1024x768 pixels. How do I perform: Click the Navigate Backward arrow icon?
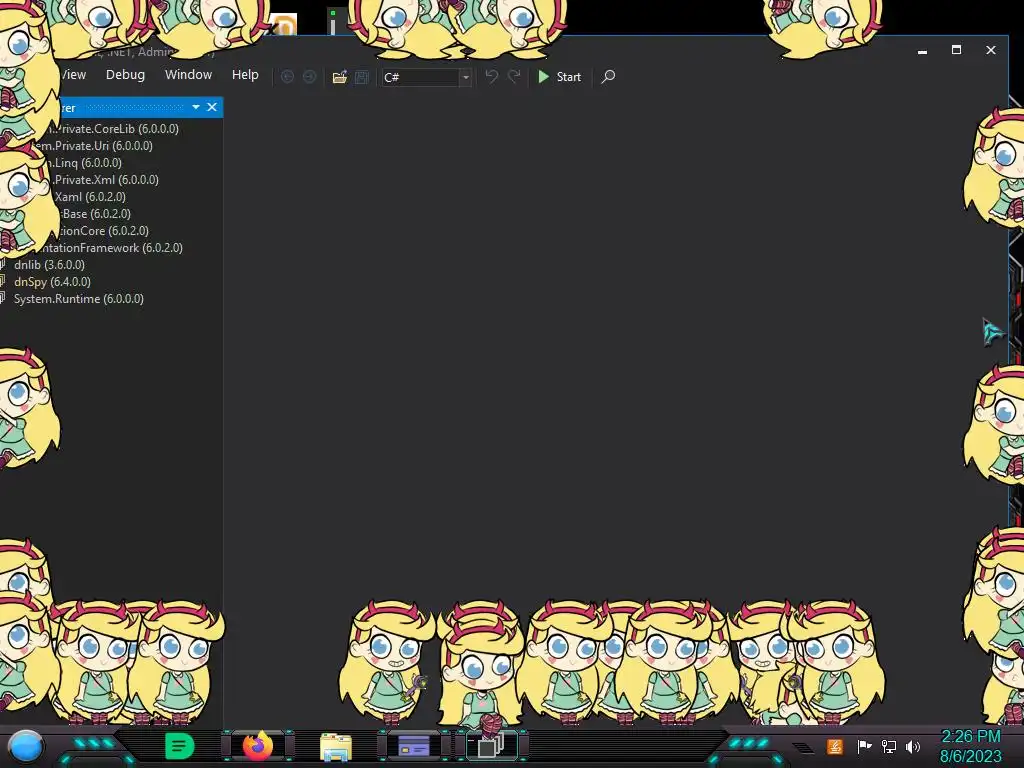(x=287, y=76)
